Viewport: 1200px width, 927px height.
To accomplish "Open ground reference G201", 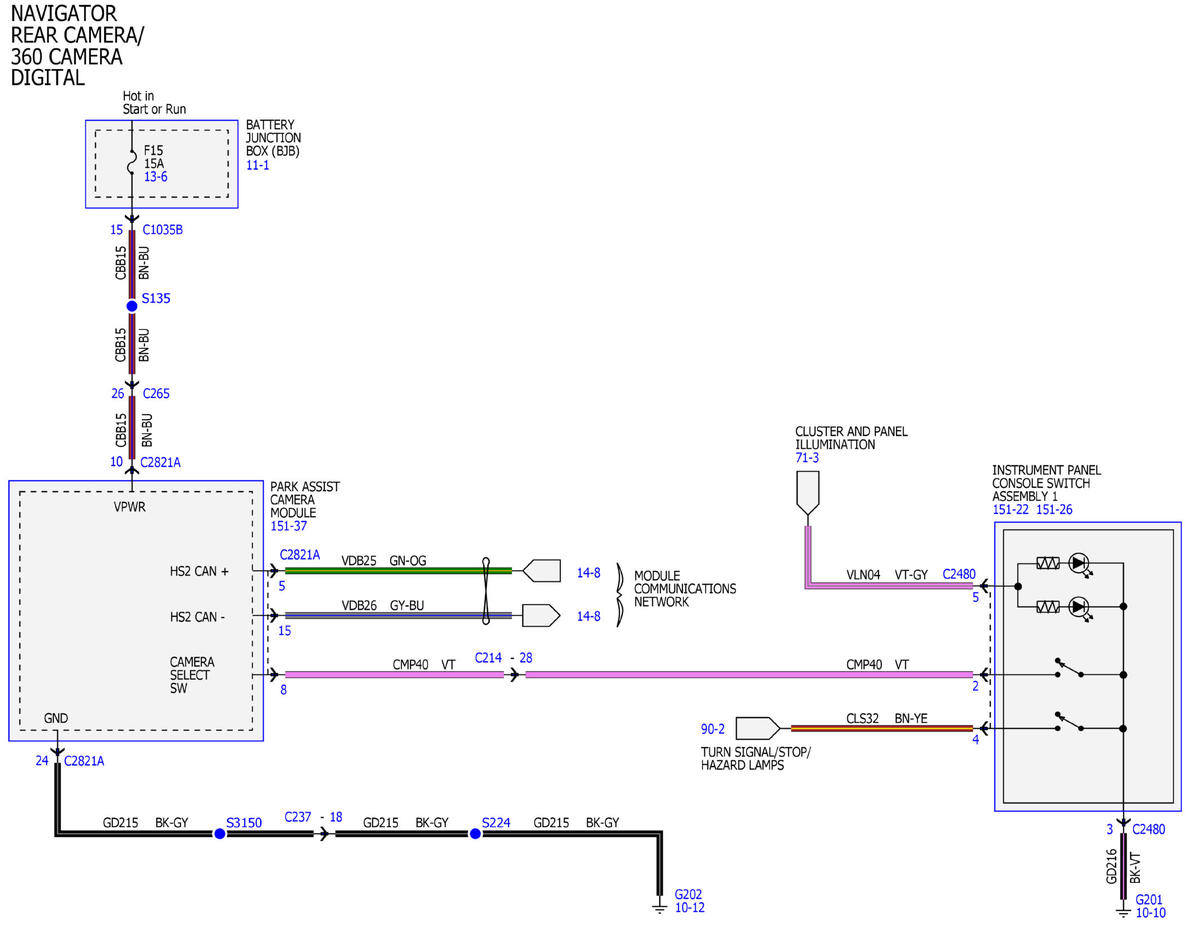I will [1151, 899].
